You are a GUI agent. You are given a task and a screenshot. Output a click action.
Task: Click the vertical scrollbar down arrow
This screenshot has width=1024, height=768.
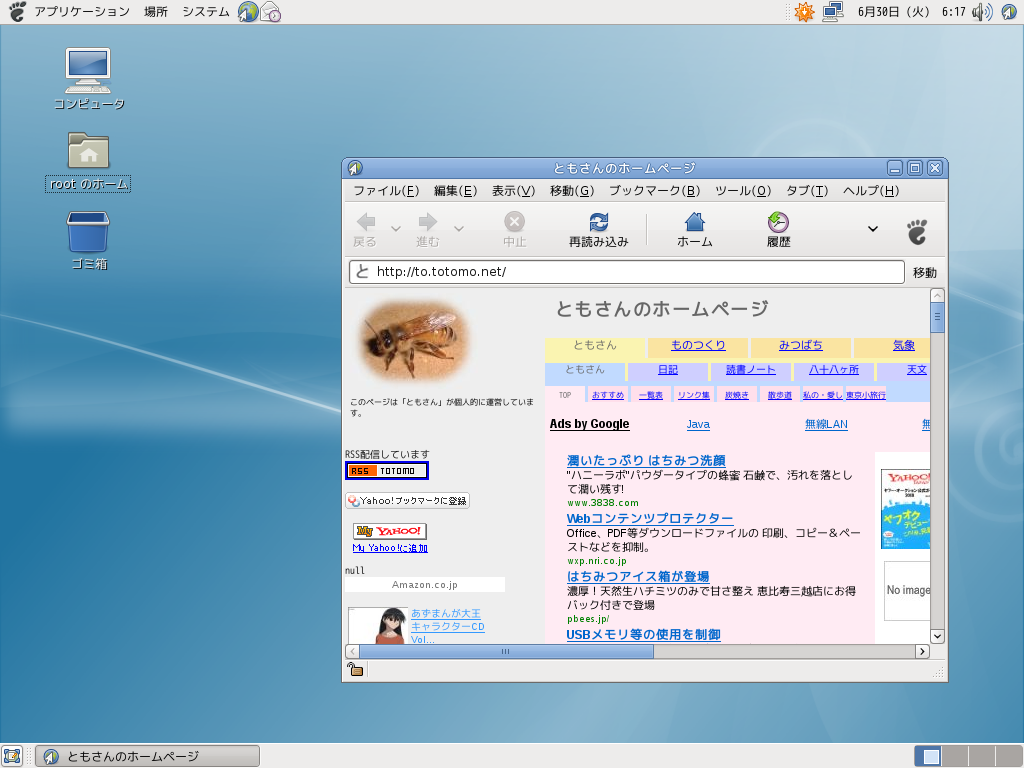[x=937, y=636]
